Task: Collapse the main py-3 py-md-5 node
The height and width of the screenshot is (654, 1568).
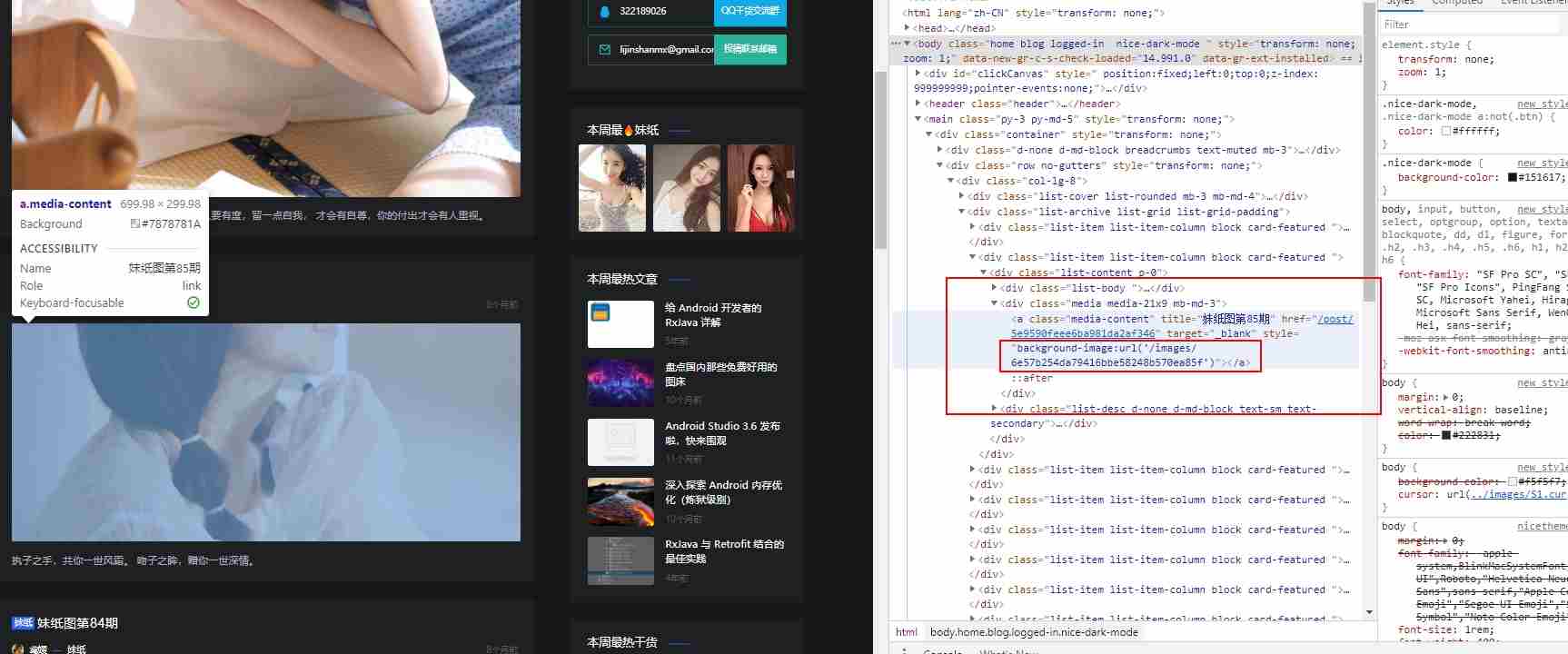Action: (918, 119)
